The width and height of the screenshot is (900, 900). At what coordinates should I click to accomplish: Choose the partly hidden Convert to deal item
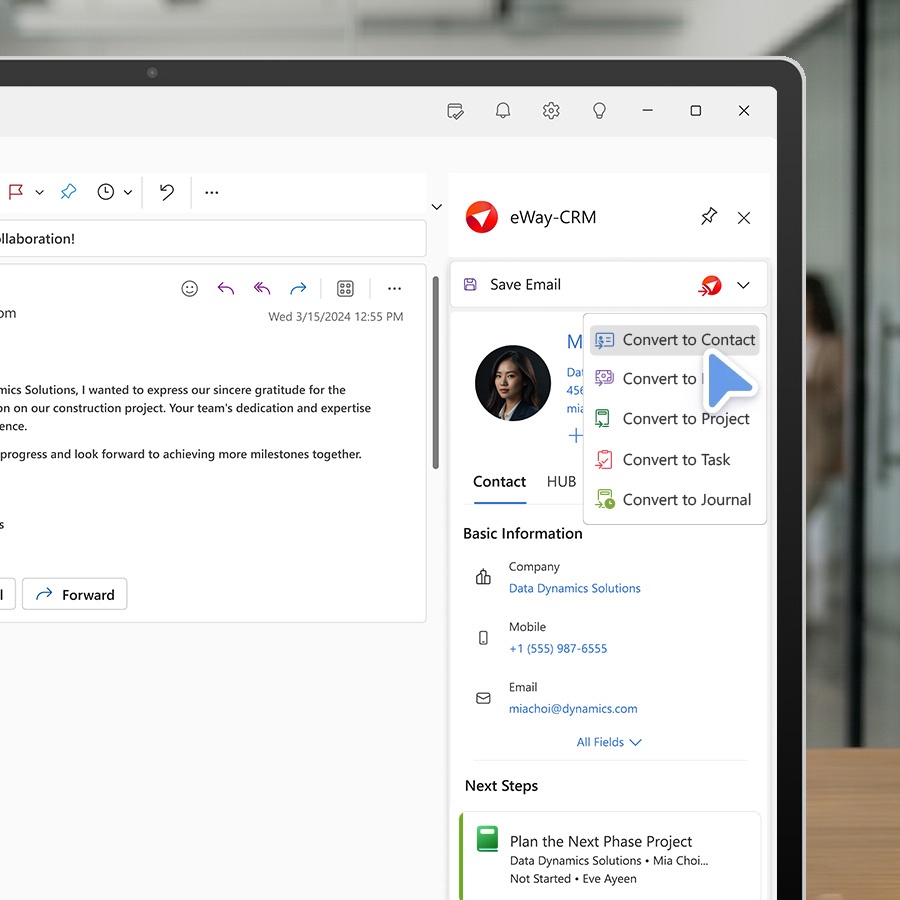[649, 379]
